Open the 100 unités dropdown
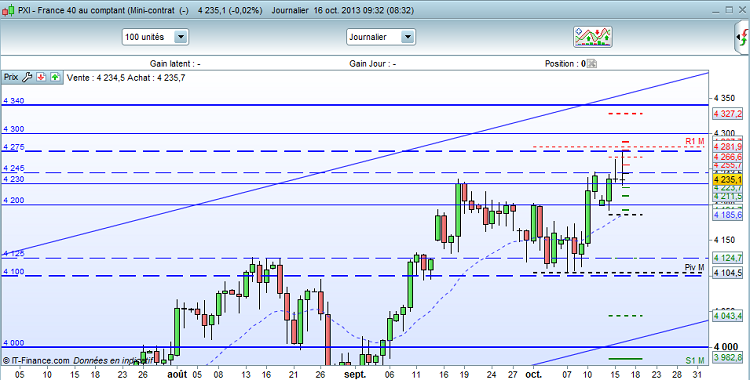Screen dimensions: 750x380 pyautogui.click(x=155, y=37)
